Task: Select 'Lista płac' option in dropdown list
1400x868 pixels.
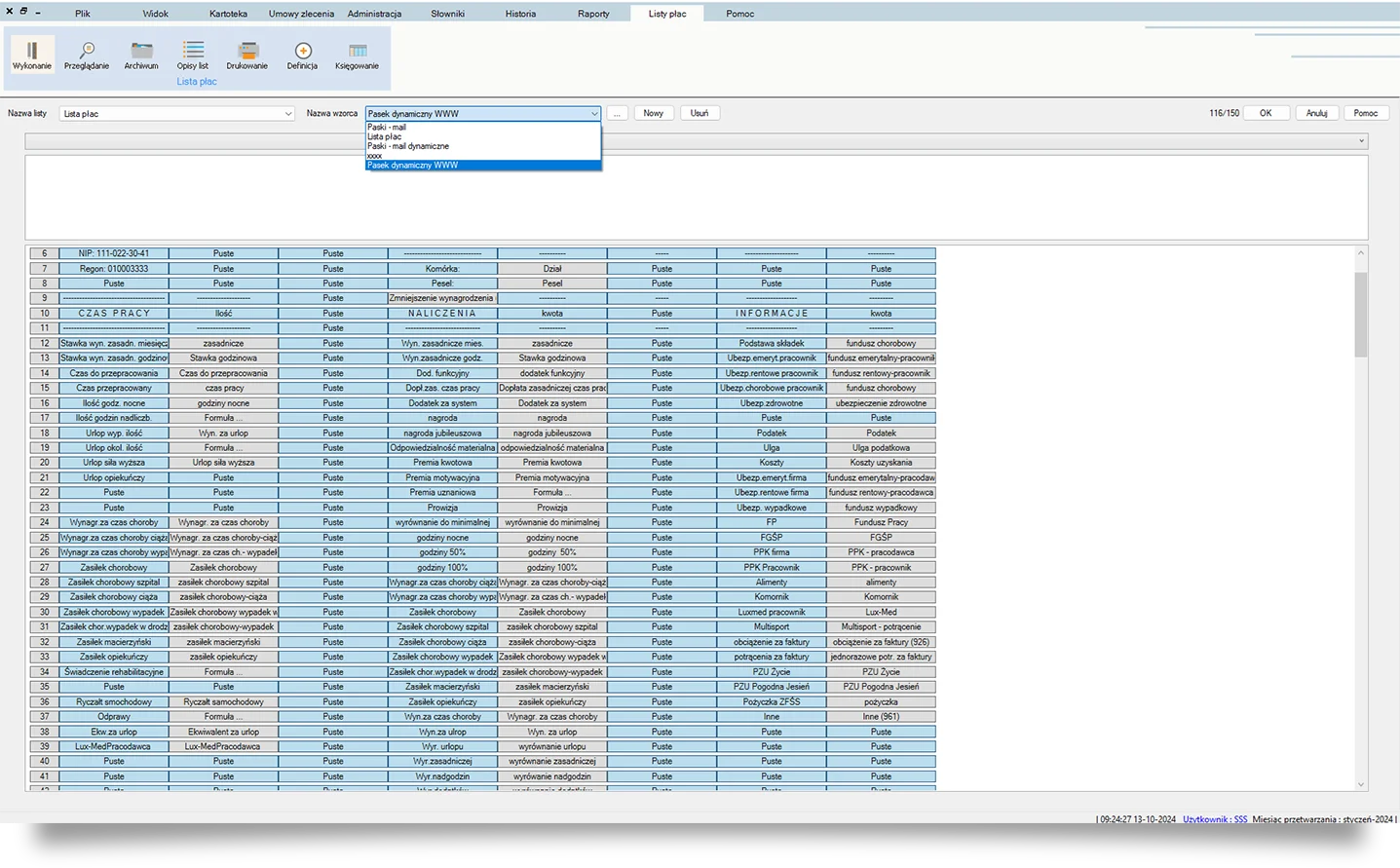Action: point(385,136)
